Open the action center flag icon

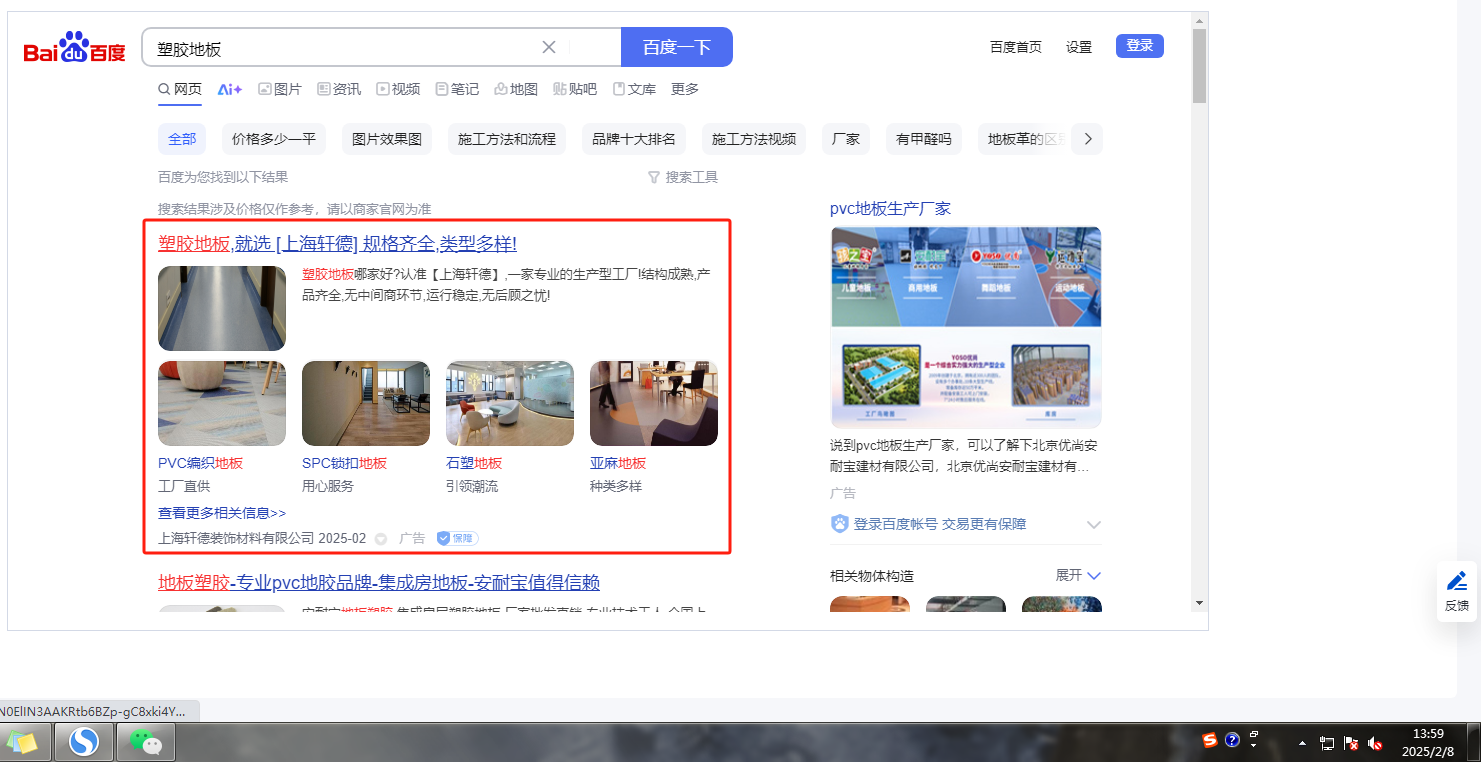pos(1351,744)
